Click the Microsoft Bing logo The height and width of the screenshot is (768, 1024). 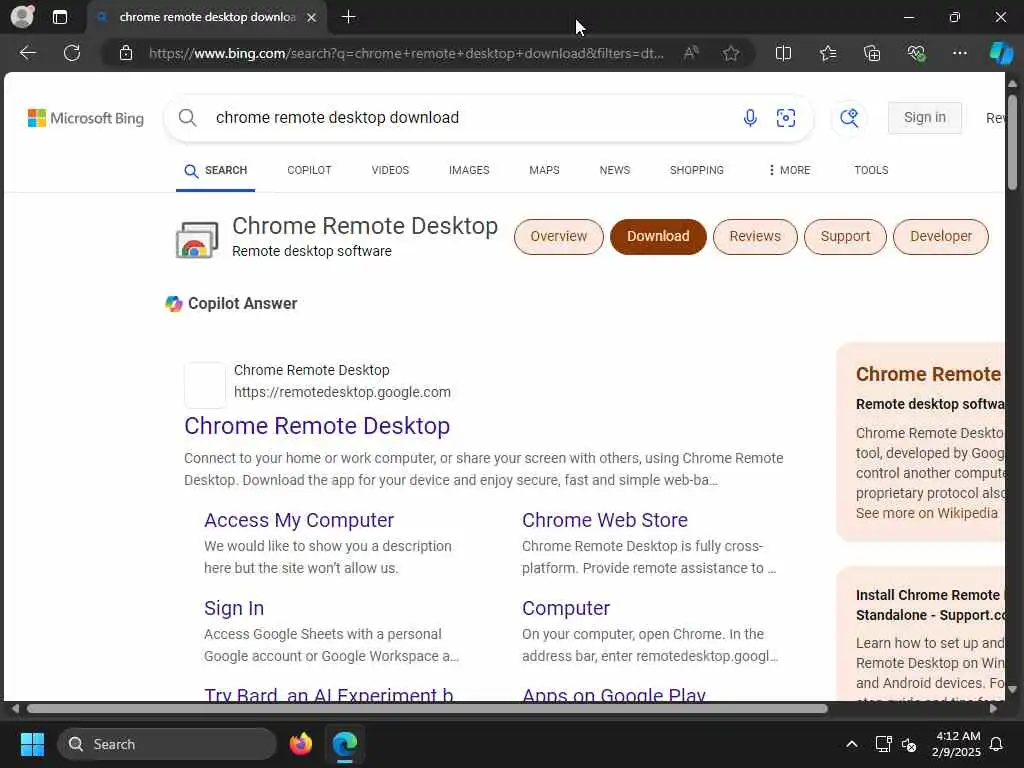(86, 118)
